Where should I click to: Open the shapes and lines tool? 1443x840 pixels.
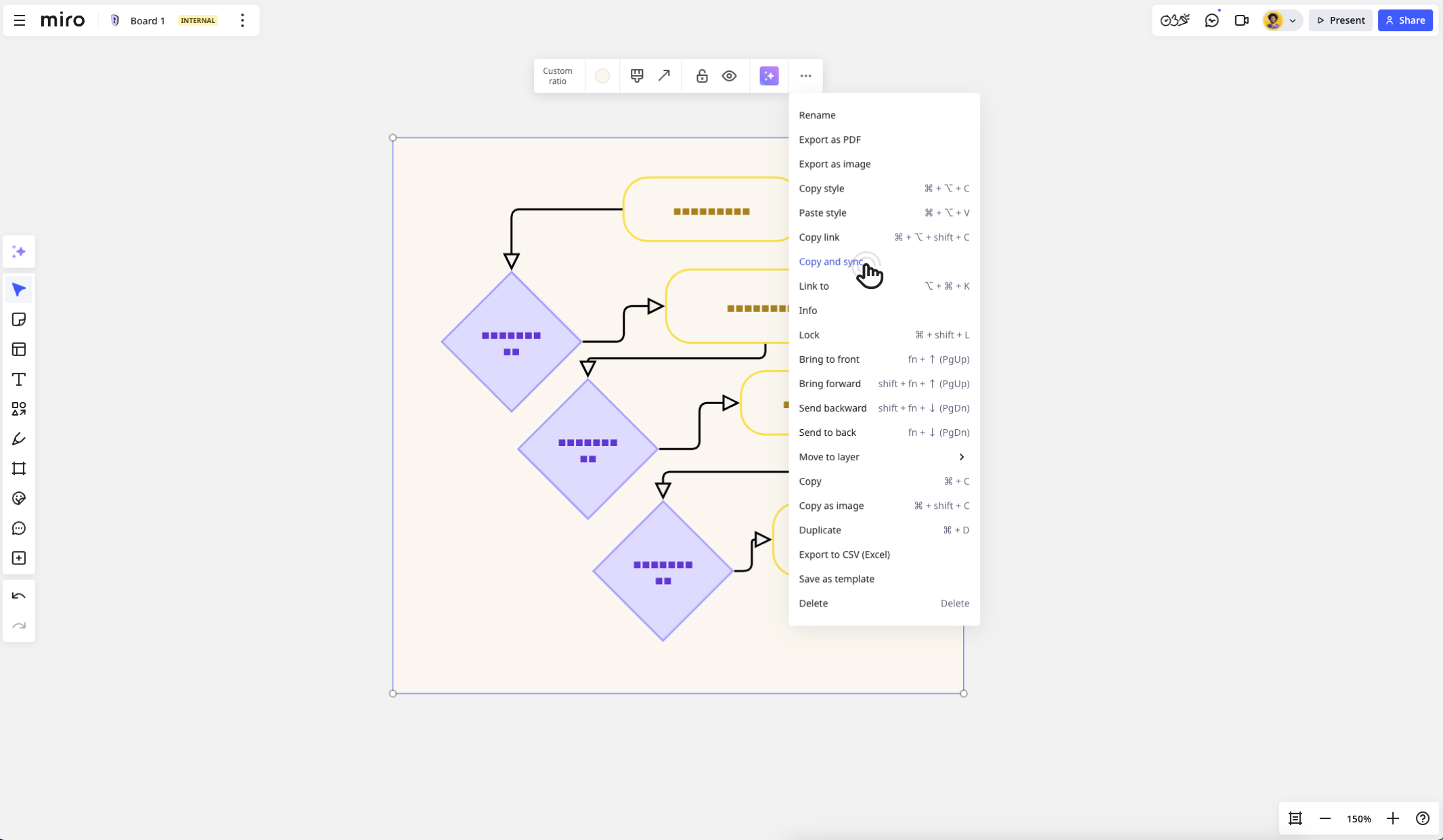tap(19, 409)
